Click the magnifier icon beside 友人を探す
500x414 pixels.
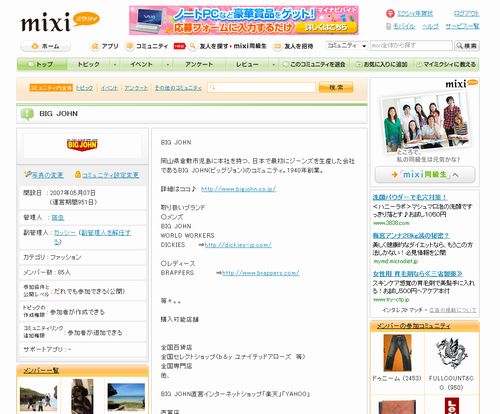click(x=193, y=46)
